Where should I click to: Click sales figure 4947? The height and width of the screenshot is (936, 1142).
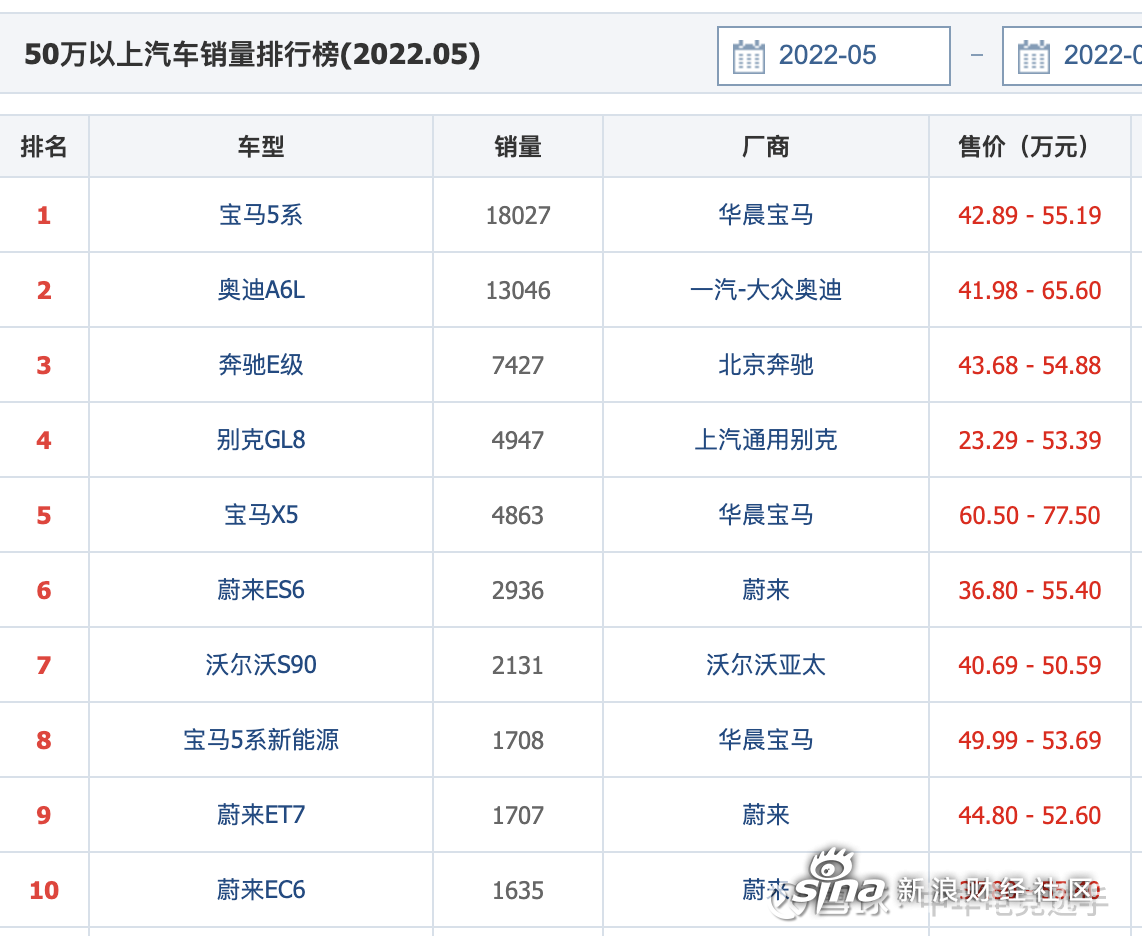518,441
